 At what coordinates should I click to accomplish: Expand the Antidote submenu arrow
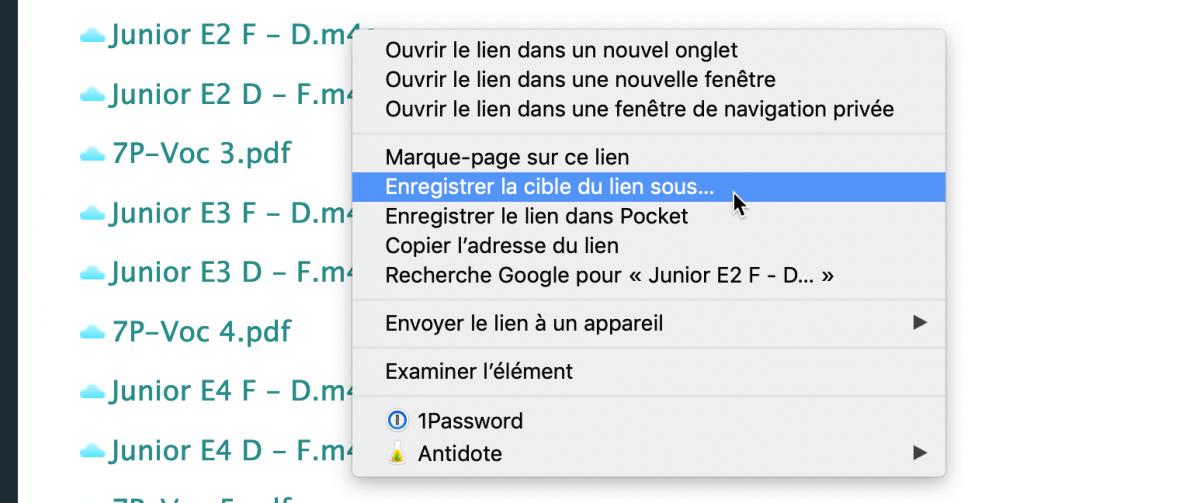pos(920,454)
